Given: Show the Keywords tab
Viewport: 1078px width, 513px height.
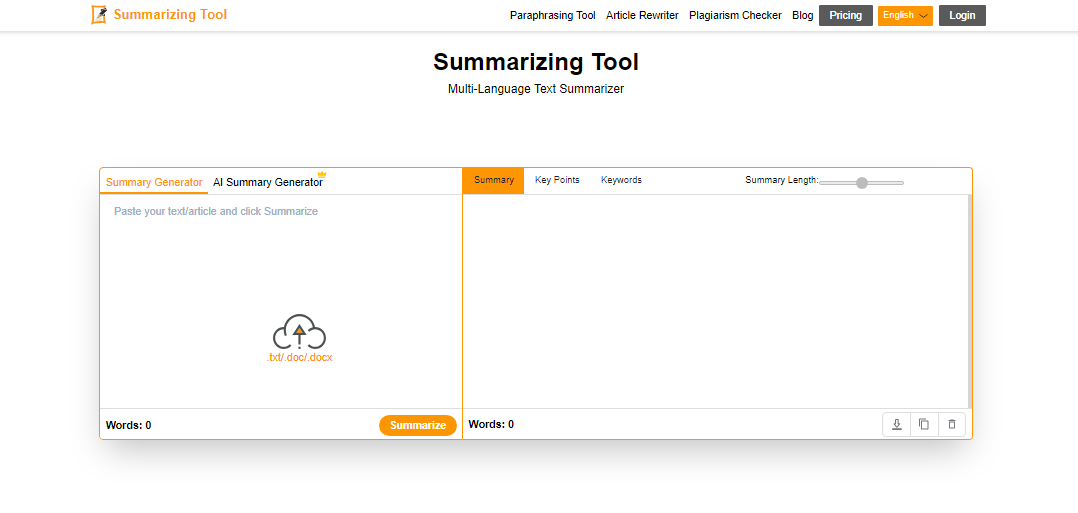Looking at the screenshot, I should coord(621,180).
